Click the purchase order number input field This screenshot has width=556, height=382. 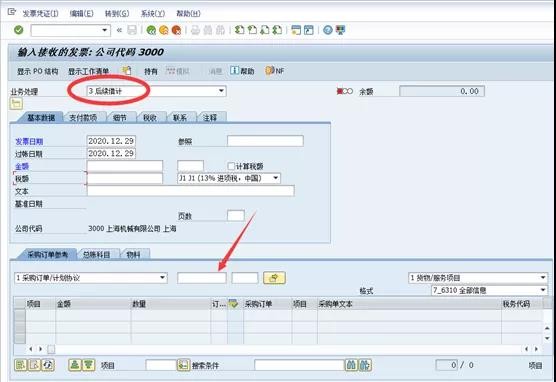[202, 278]
